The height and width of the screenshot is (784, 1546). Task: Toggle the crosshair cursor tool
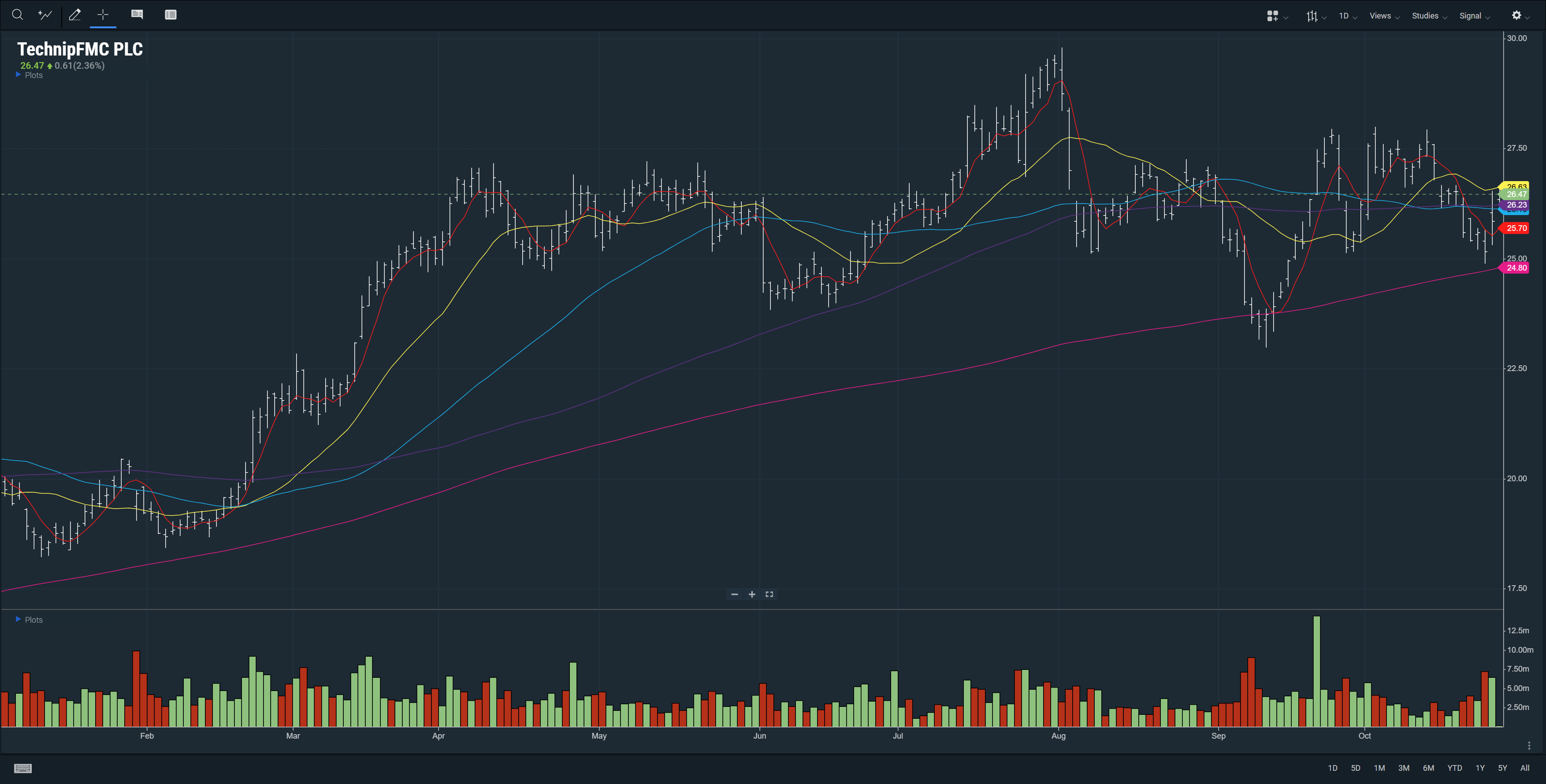[x=103, y=15]
